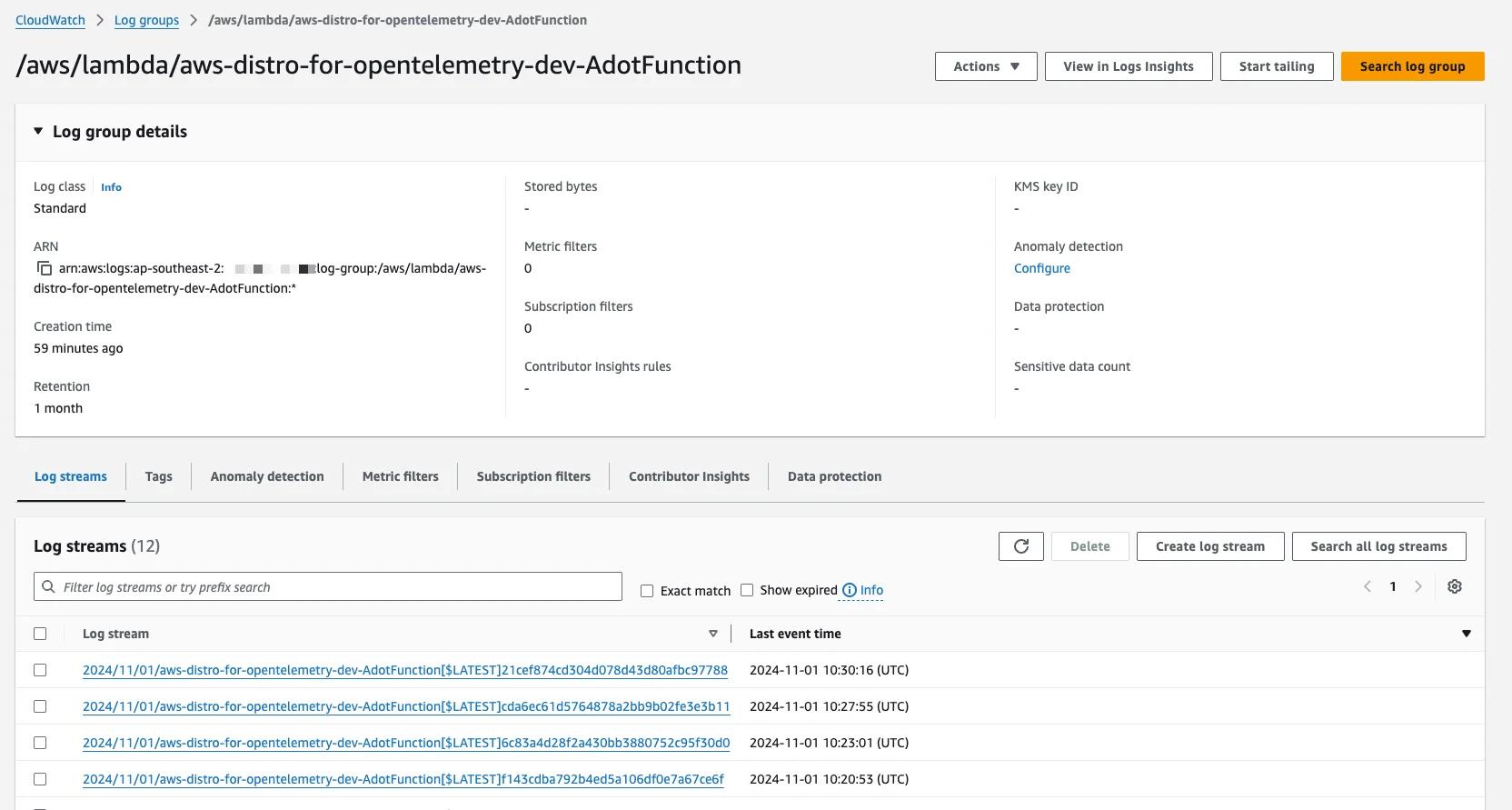Click the Search log group button
Viewport: 1512px width, 810px height.
click(1412, 66)
